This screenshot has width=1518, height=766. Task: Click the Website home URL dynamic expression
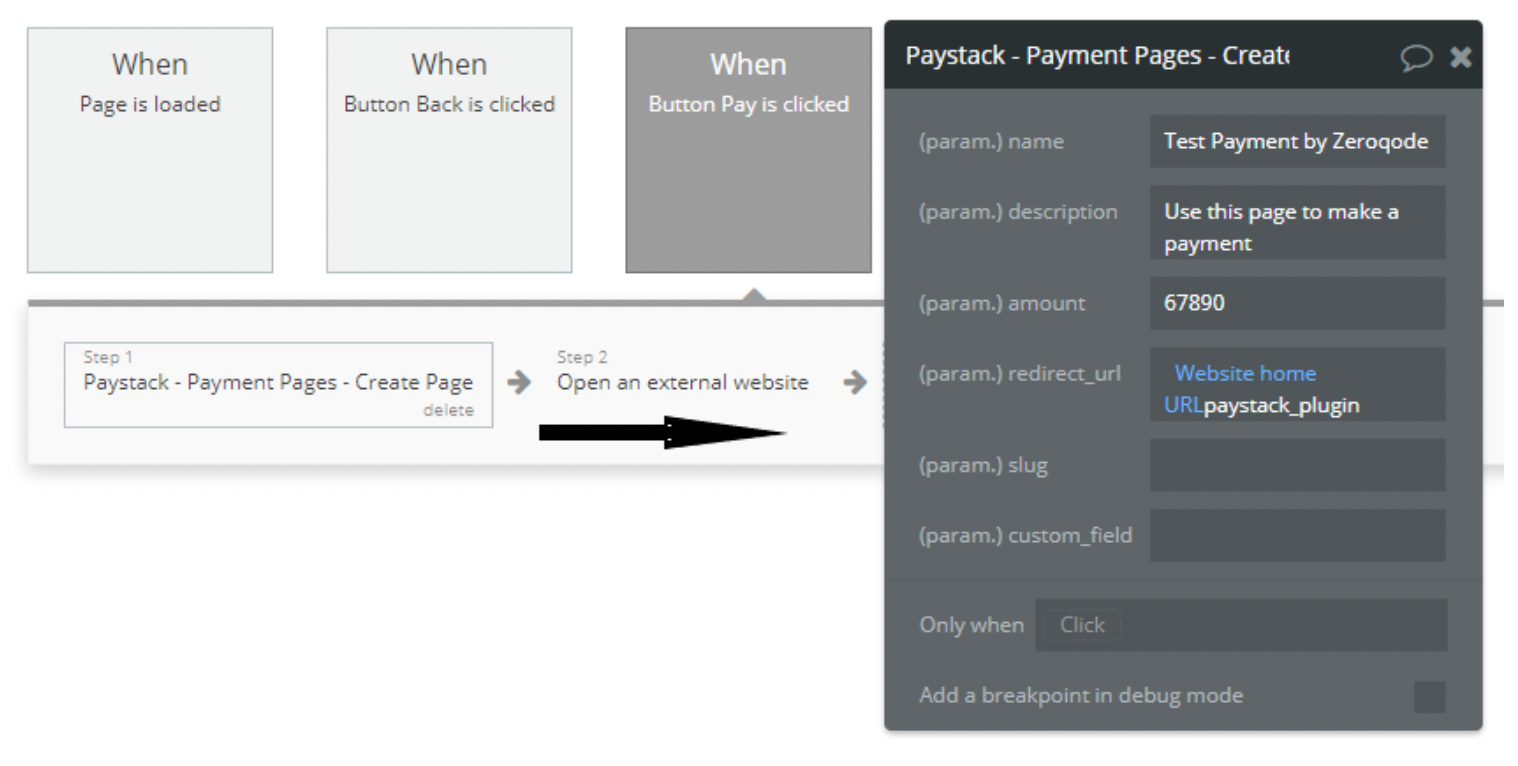coord(1240,389)
